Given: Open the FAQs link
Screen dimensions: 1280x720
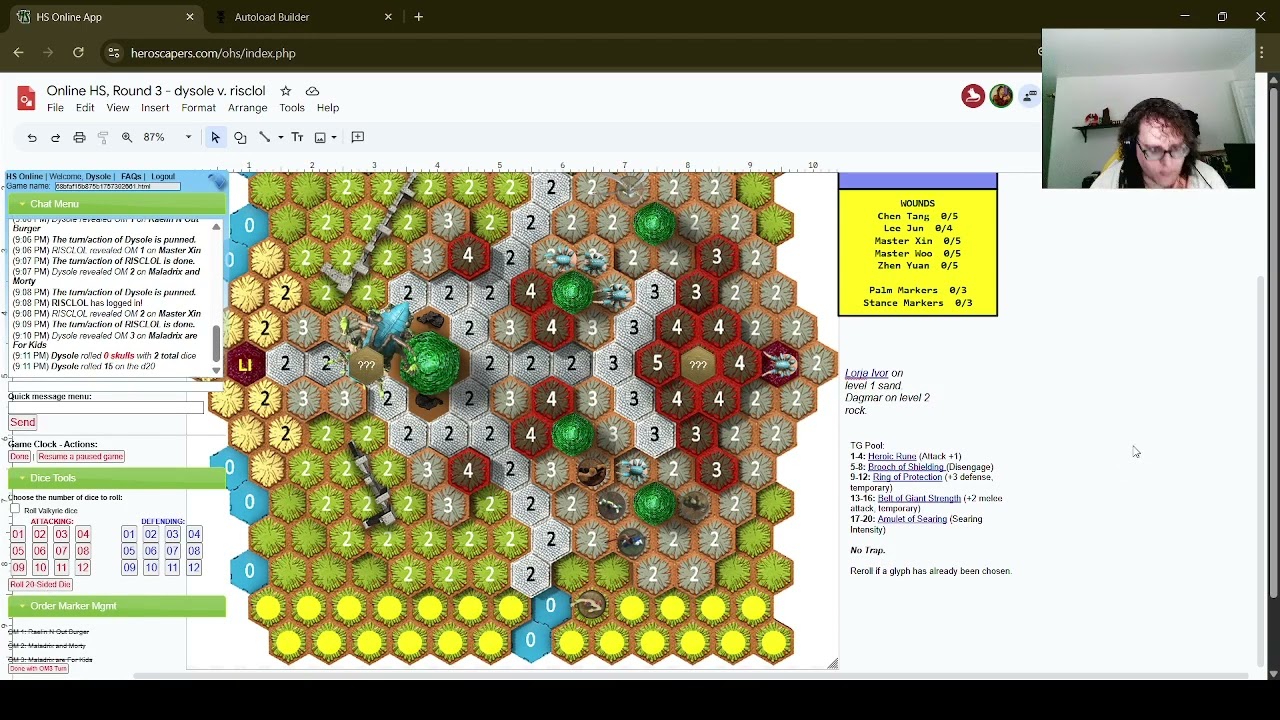Looking at the screenshot, I should [130, 177].
